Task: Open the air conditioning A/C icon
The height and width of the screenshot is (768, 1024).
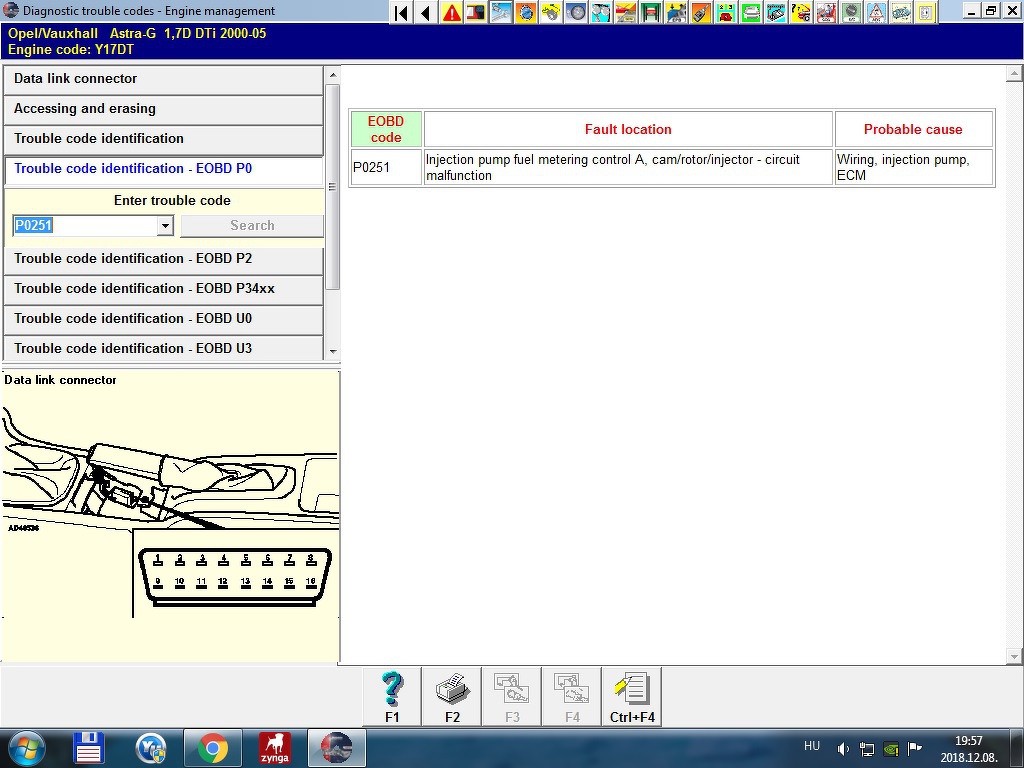Action: pyautogui.click(x=851, y=12)
